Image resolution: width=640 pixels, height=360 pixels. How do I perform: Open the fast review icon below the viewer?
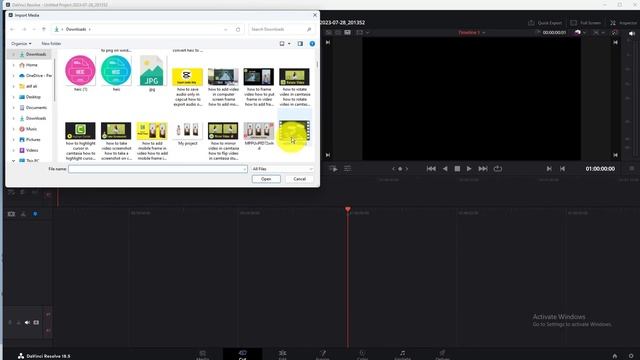(333, 169)
